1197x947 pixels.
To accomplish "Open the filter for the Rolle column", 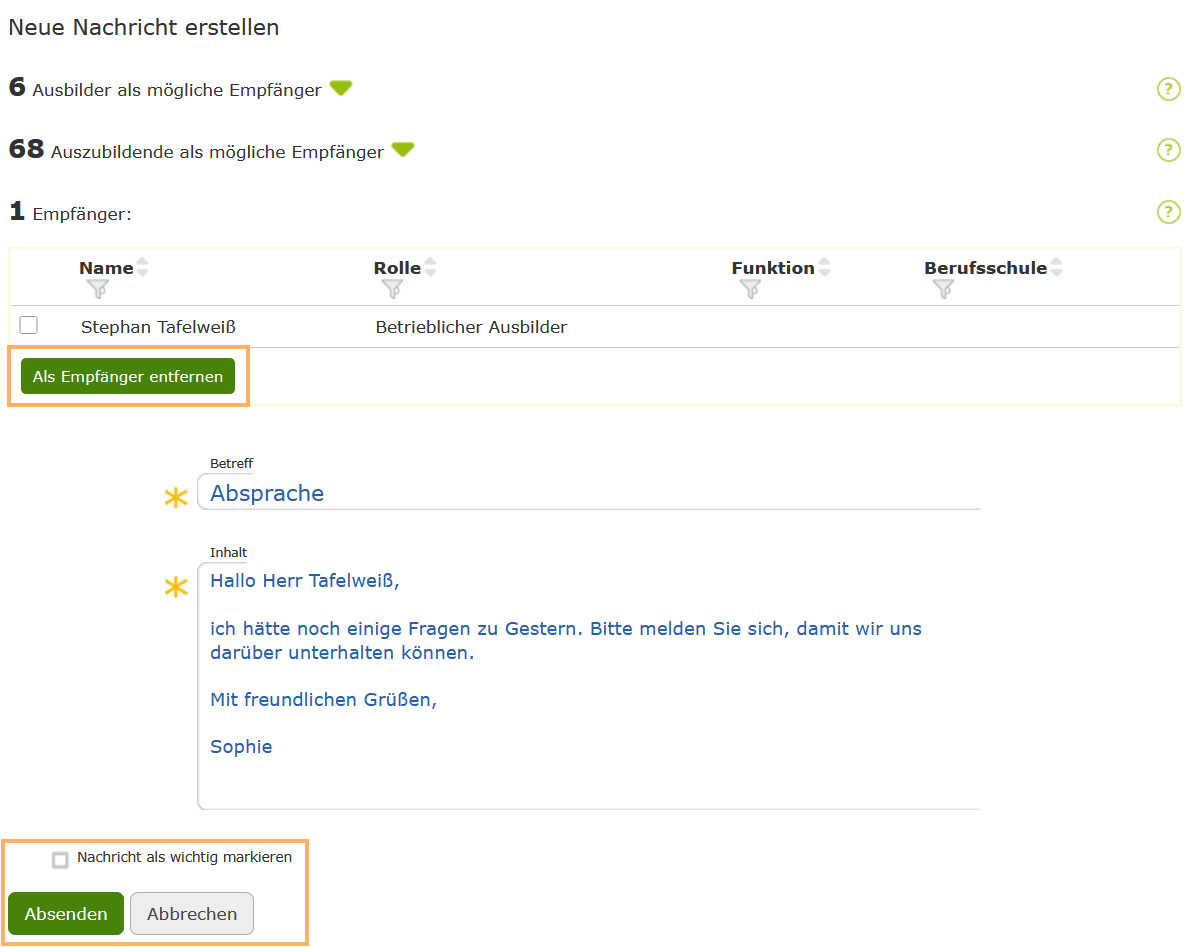I will pyautogui.click(x=390, y=288).
